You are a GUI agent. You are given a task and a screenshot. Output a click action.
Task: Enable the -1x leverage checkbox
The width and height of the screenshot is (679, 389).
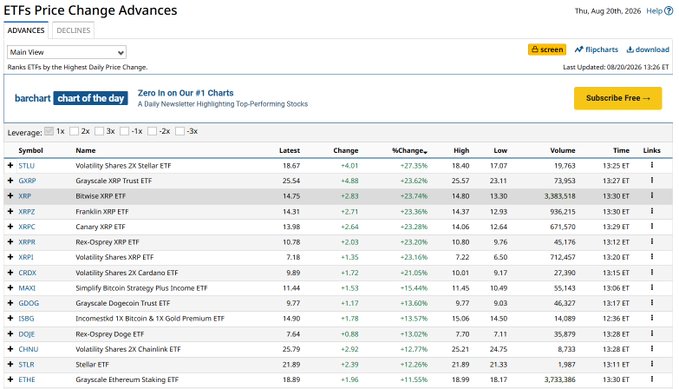(124, 131)
